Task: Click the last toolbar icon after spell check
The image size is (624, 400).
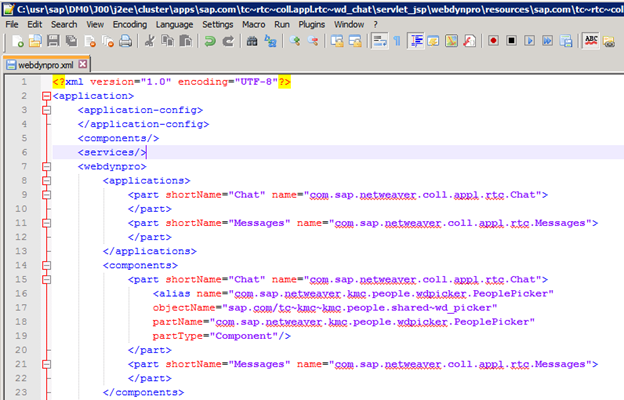Action: coord(609,41)
